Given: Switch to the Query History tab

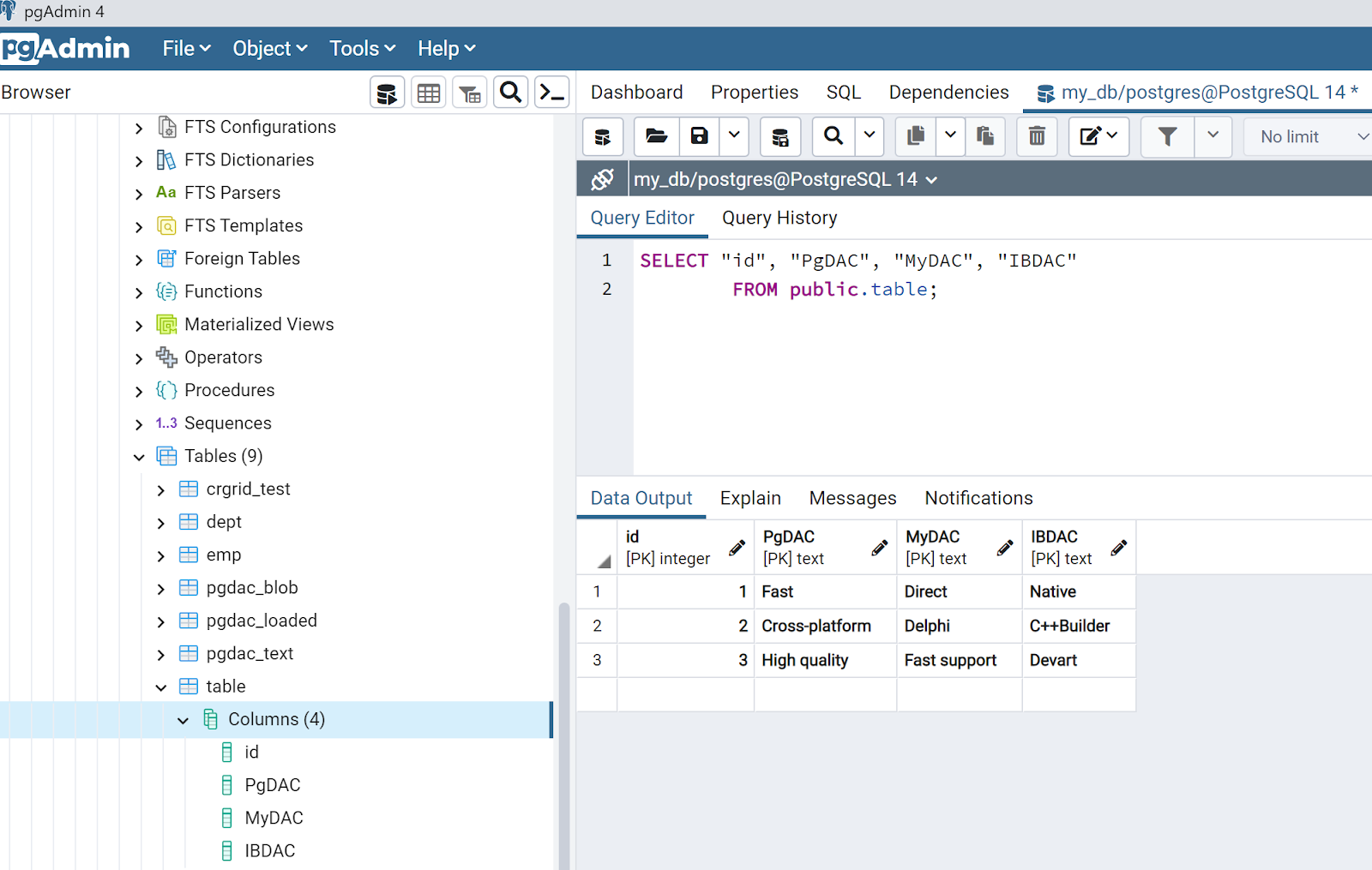Looking at the screenshot, I should (779, 219).
